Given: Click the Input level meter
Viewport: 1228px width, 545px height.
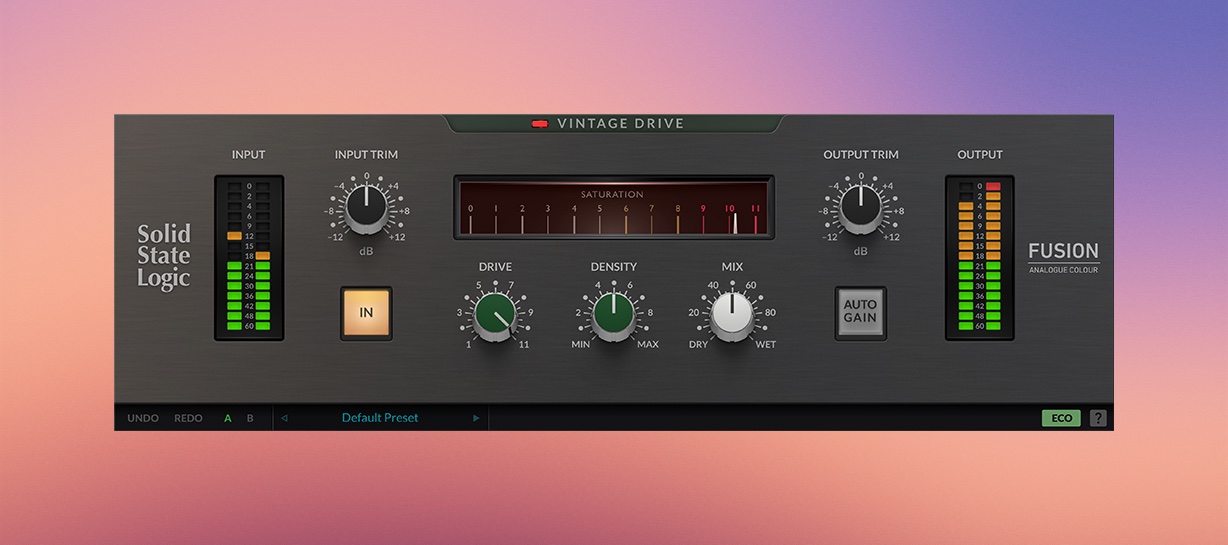Looking at the screenshot, I should point(249,257).
